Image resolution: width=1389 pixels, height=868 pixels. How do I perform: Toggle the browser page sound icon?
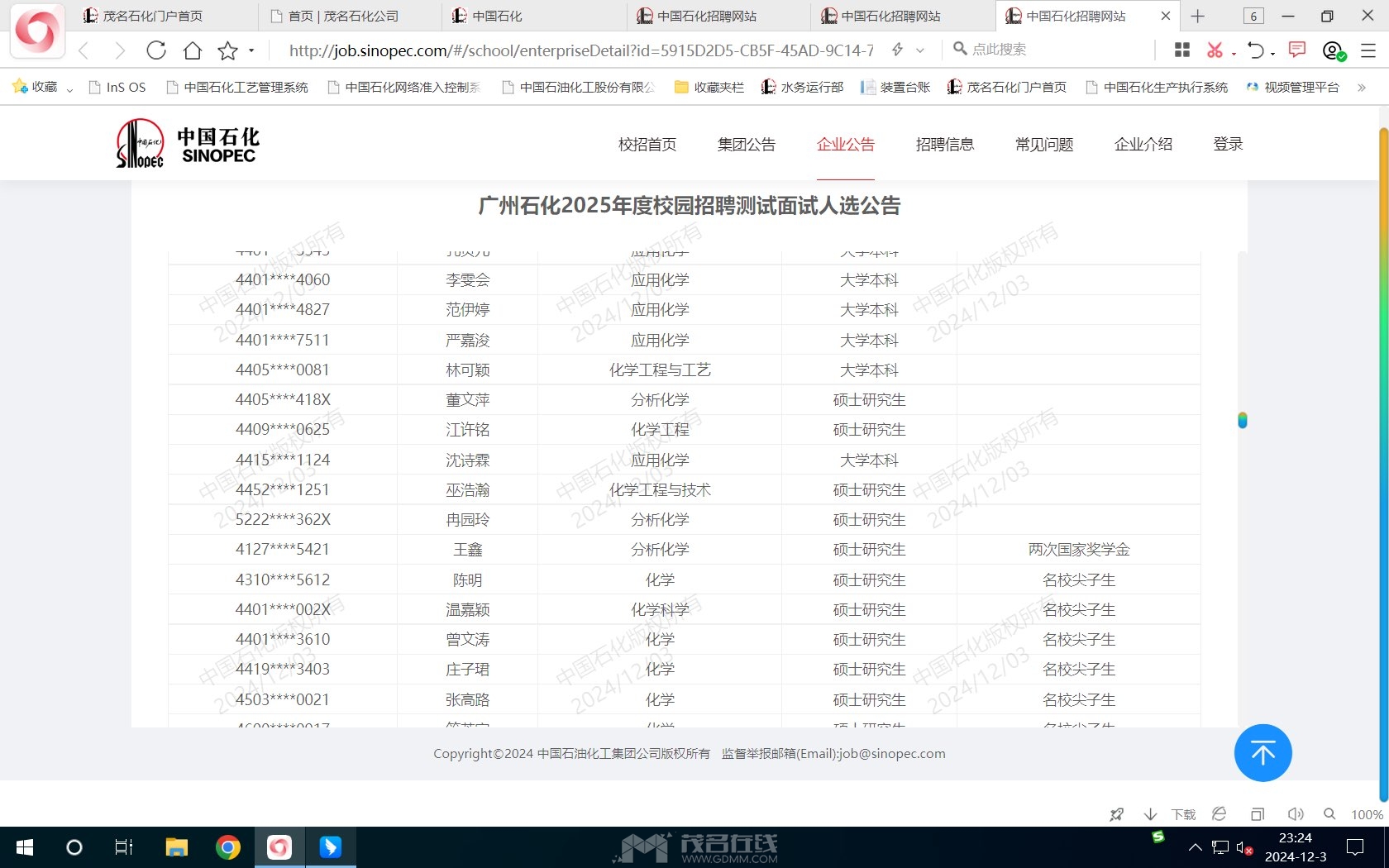1295,814
